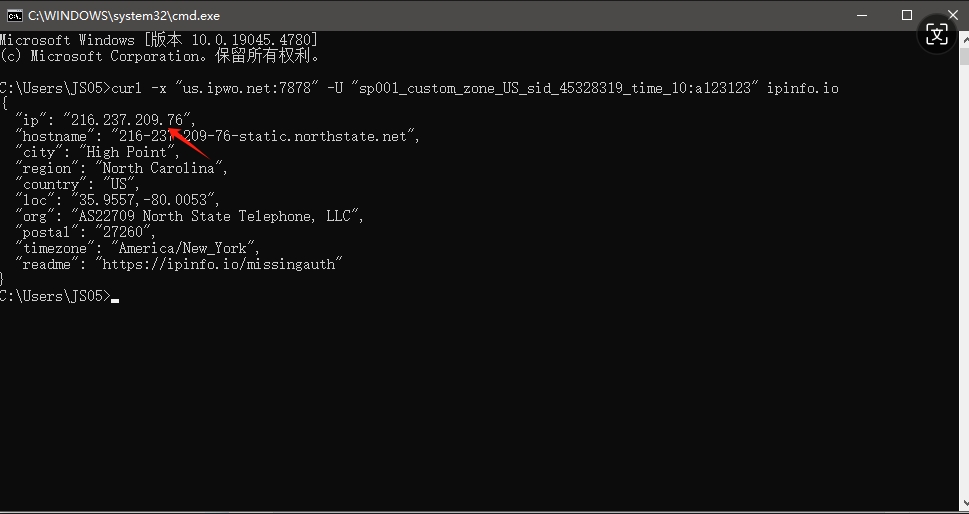This screenshot has height=514, width=969.
Task: Click the hostname value northstate.net
Action: (x=350, y=137)
